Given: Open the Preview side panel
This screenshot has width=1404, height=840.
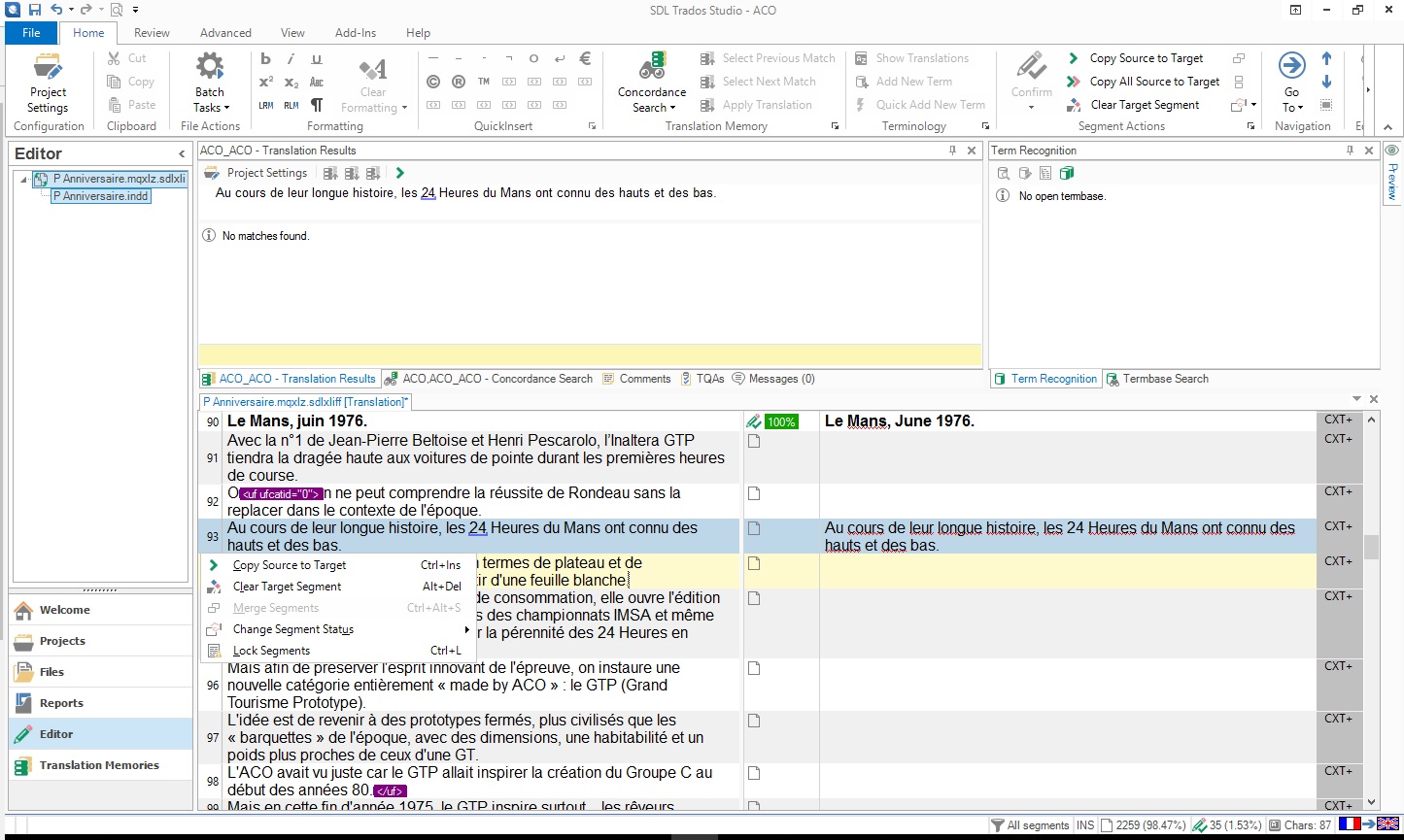Looking at the screenshot, I should tap(1391, 173).
